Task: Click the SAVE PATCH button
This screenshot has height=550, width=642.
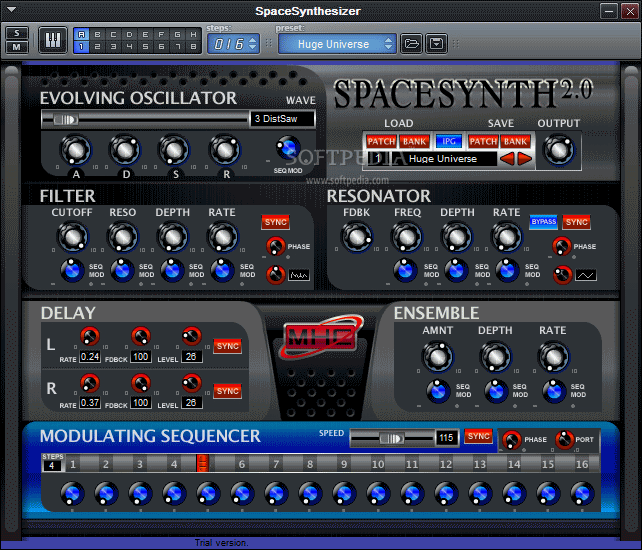Action: coord(483,142)
